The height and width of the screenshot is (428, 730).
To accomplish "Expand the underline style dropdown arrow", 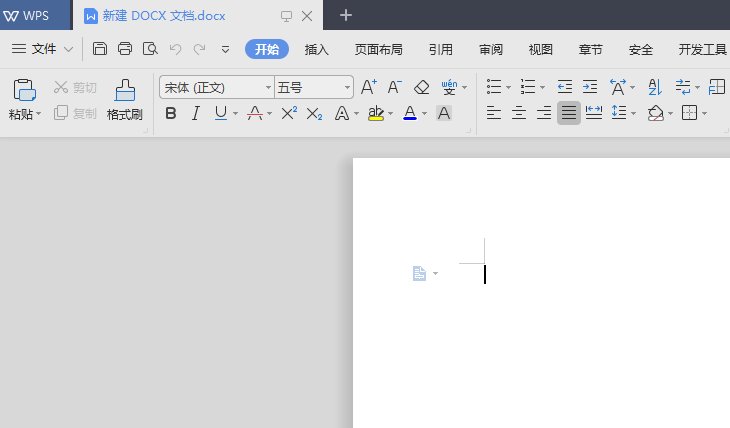I will (235, 114).
